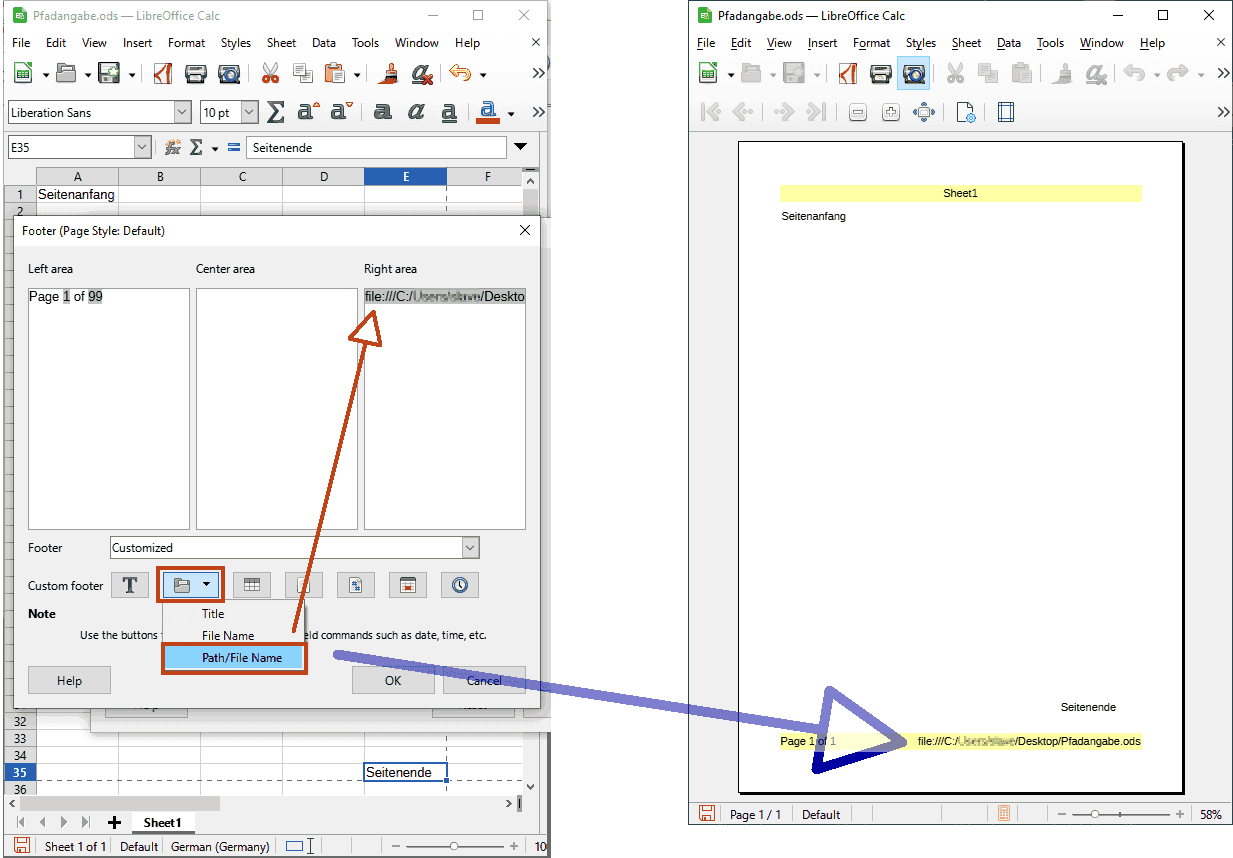Click the Sheet Name icon in Custom footer row
1233x858 pixels.
(x=252, y=585)
